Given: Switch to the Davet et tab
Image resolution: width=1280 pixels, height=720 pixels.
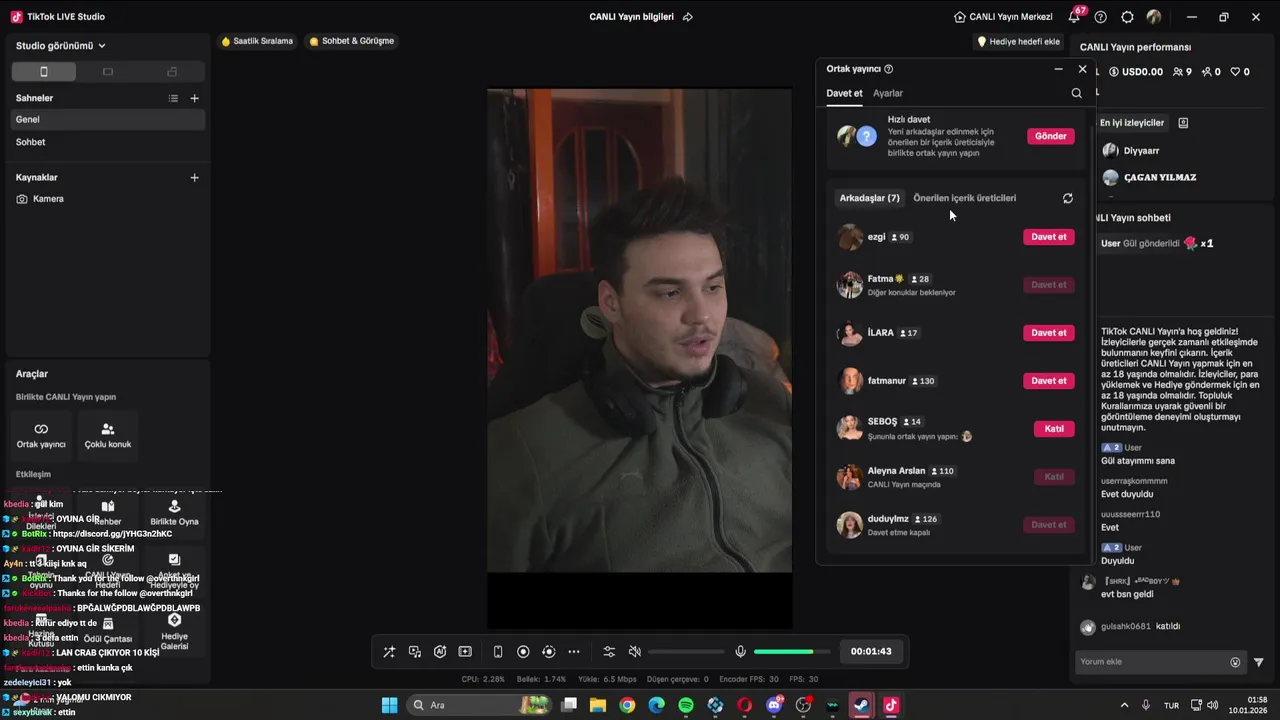Looking at the screenshot, I should click(x=844, y=93).
